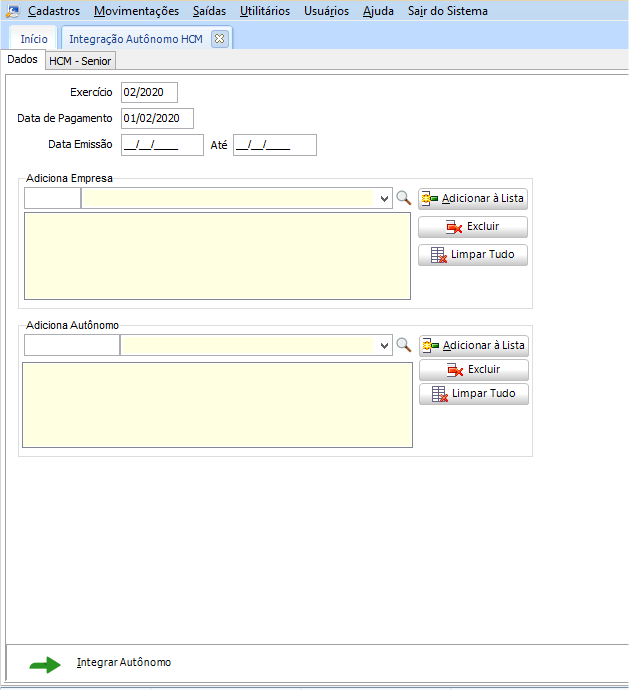Viewport: 629px width, 690px height.
Task: Click the Empresa search magnifier icon
Action: [403, 198]
